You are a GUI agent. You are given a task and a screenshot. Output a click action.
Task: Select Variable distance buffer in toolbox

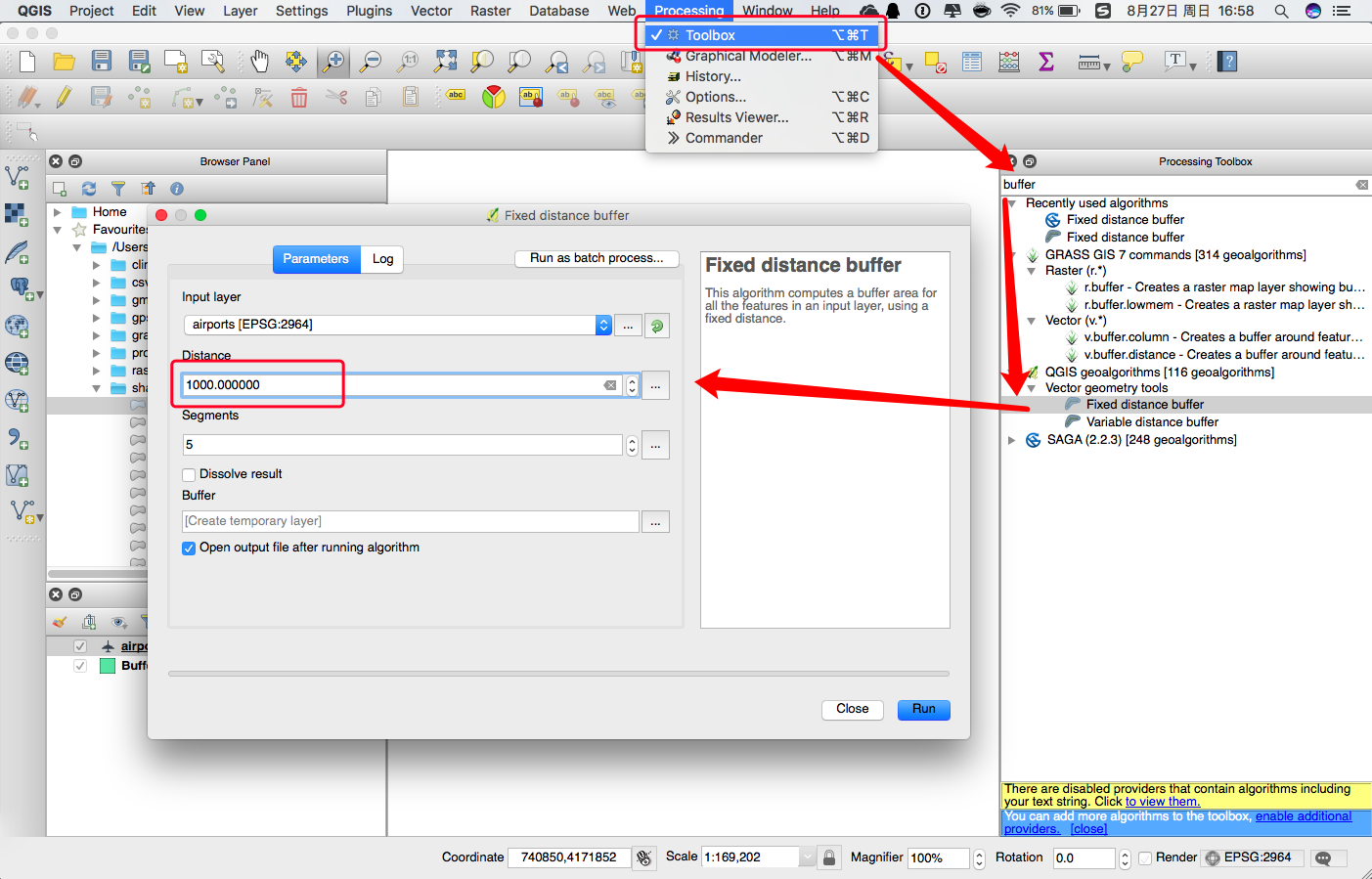pyautogui.click(x=1152, y=422)
